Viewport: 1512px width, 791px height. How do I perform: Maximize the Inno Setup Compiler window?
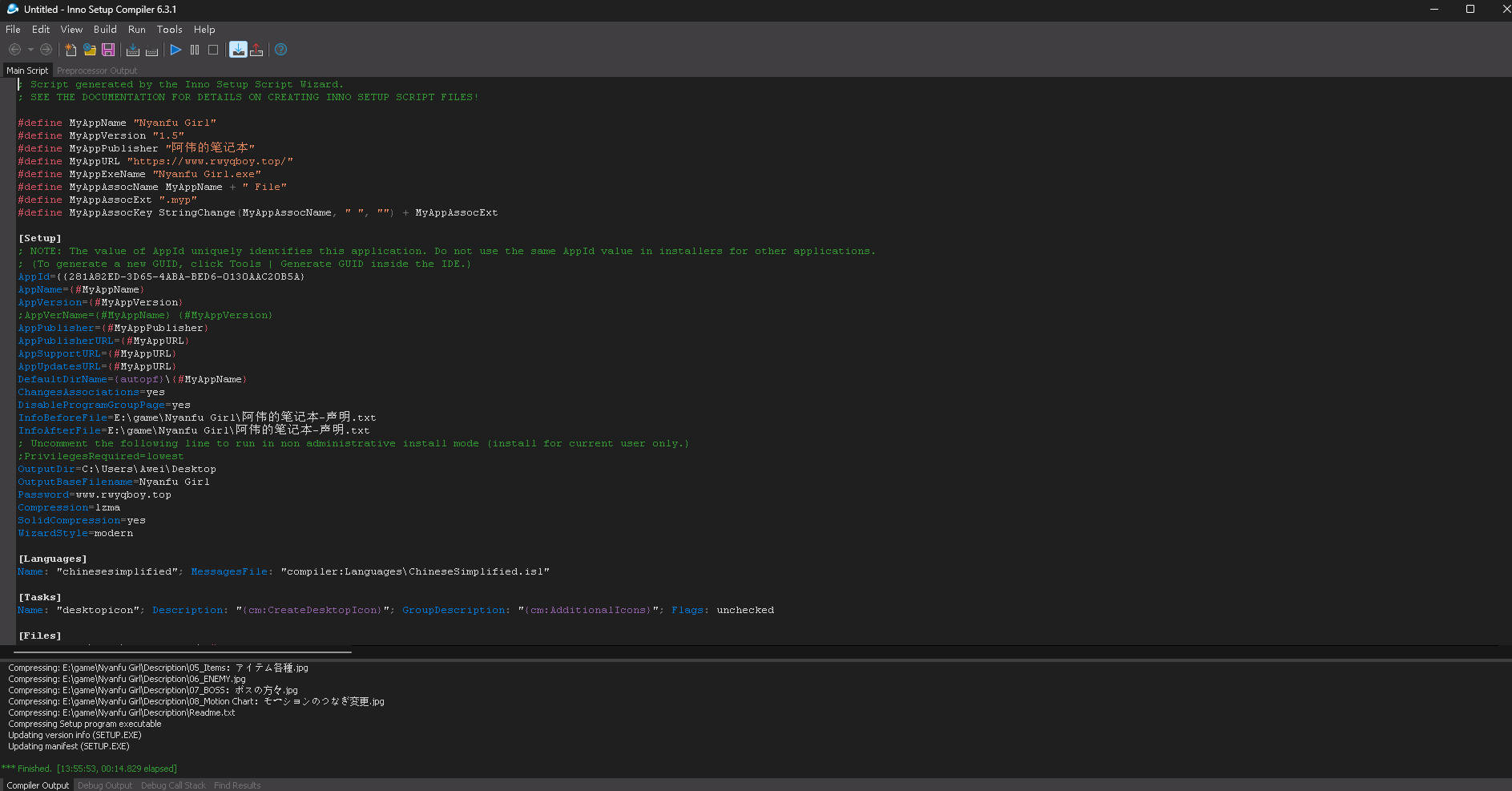click(x=1470, y=9)
